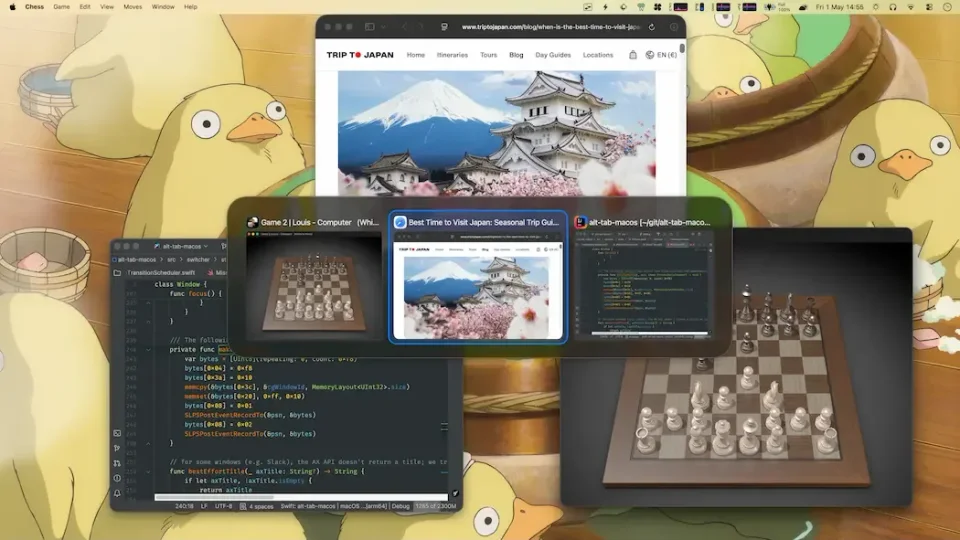The image size is (960, 540).
Task: Click the Safari page vertical scrollbar
Action: (682, 49)
